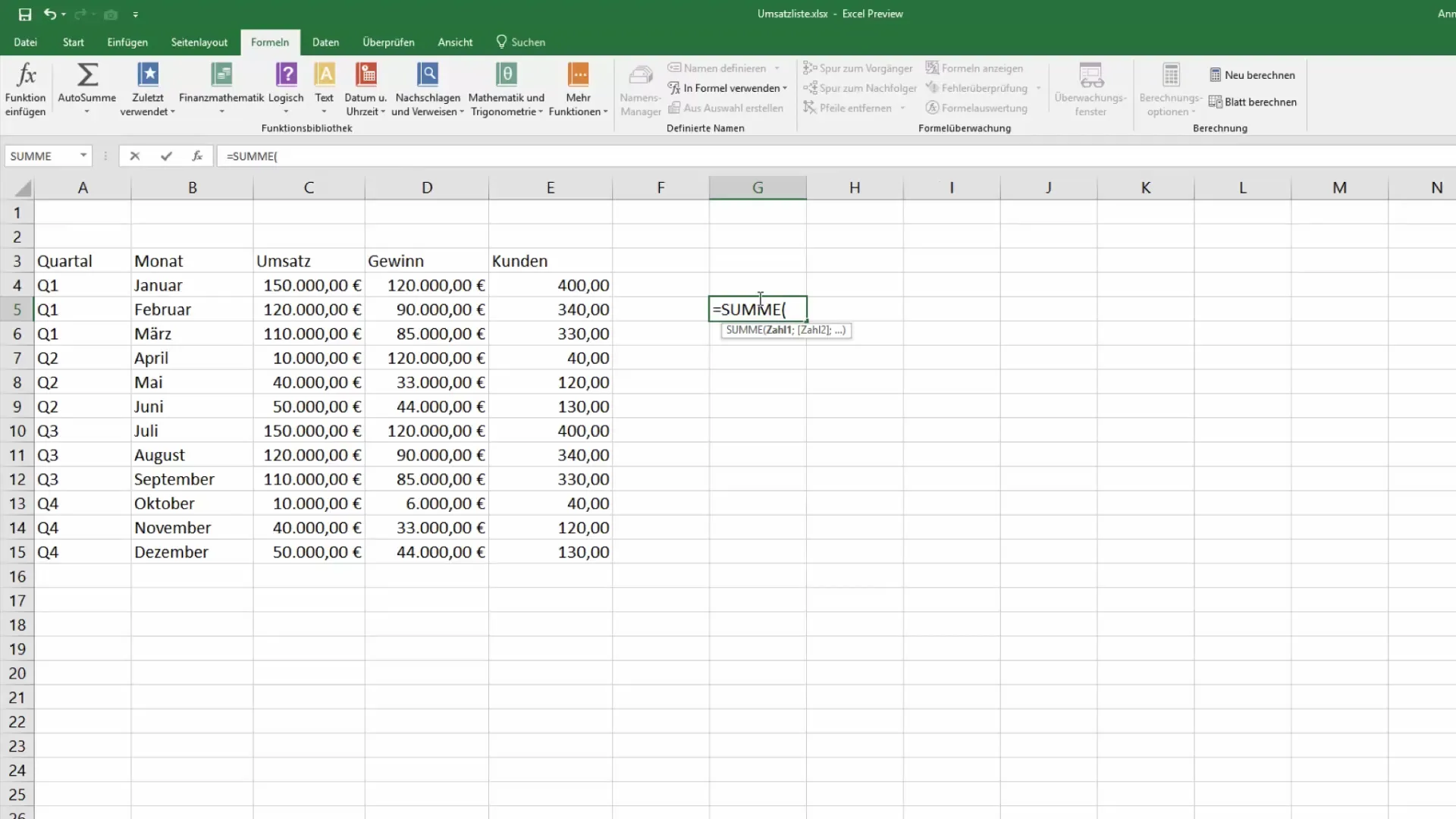Open the quick access toolbar customize arrow
Image resolution: width=1456 pixels, height=819 pixels.
click(135, 14)
